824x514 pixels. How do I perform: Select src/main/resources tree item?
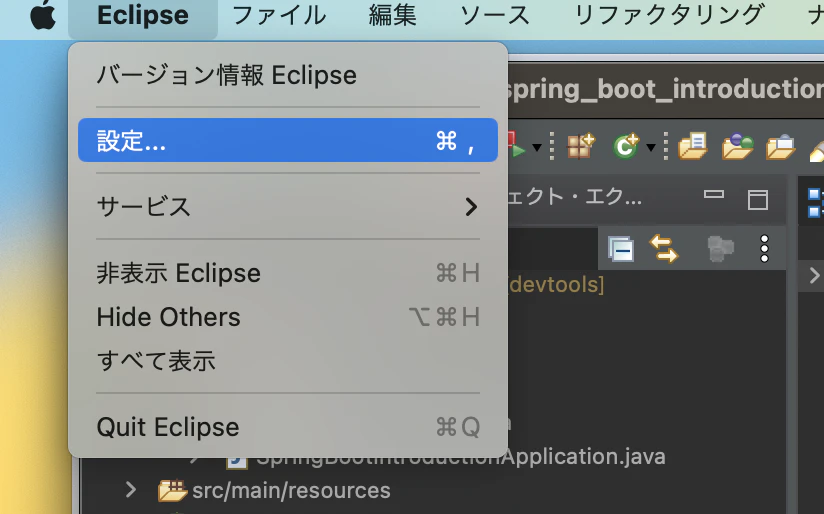click(274, 490)
